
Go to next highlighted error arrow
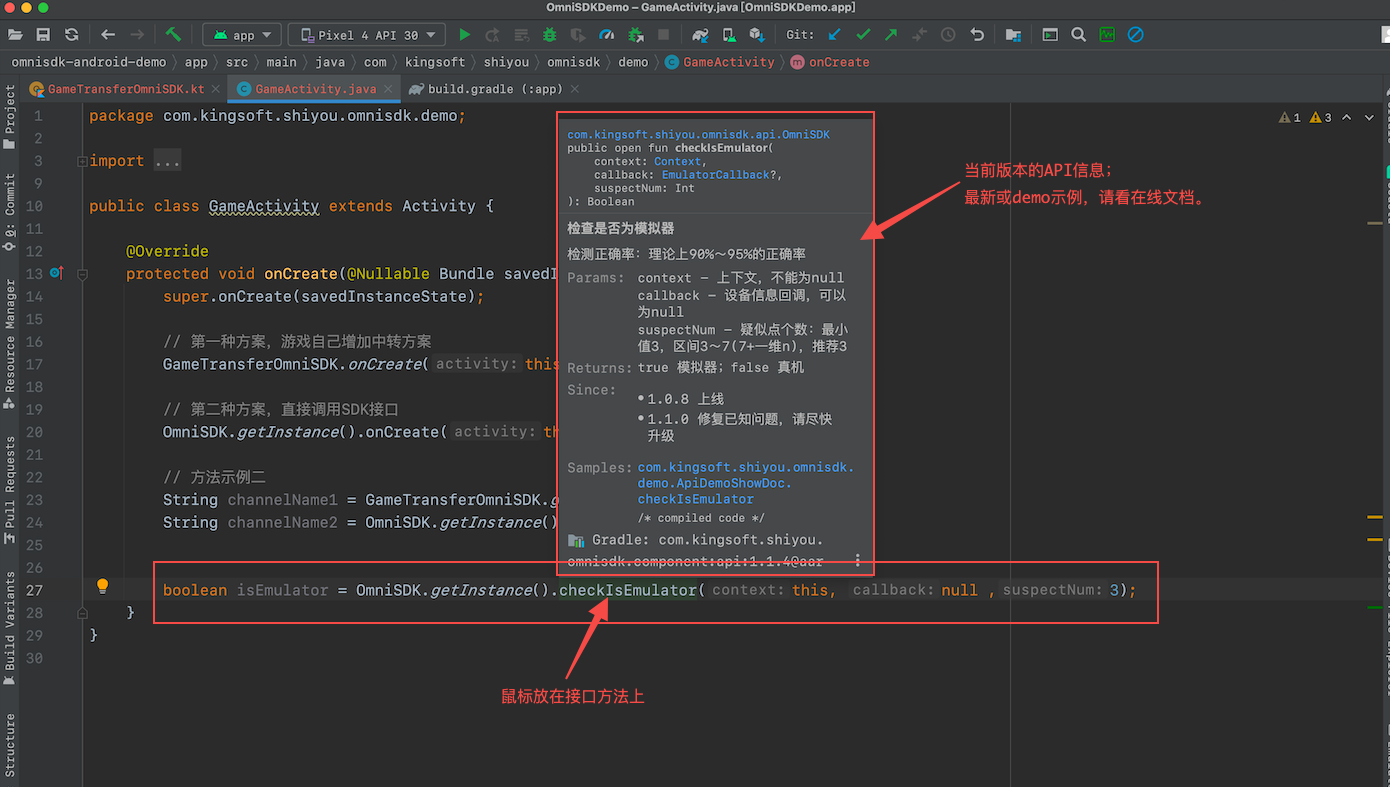(1369, 117)
